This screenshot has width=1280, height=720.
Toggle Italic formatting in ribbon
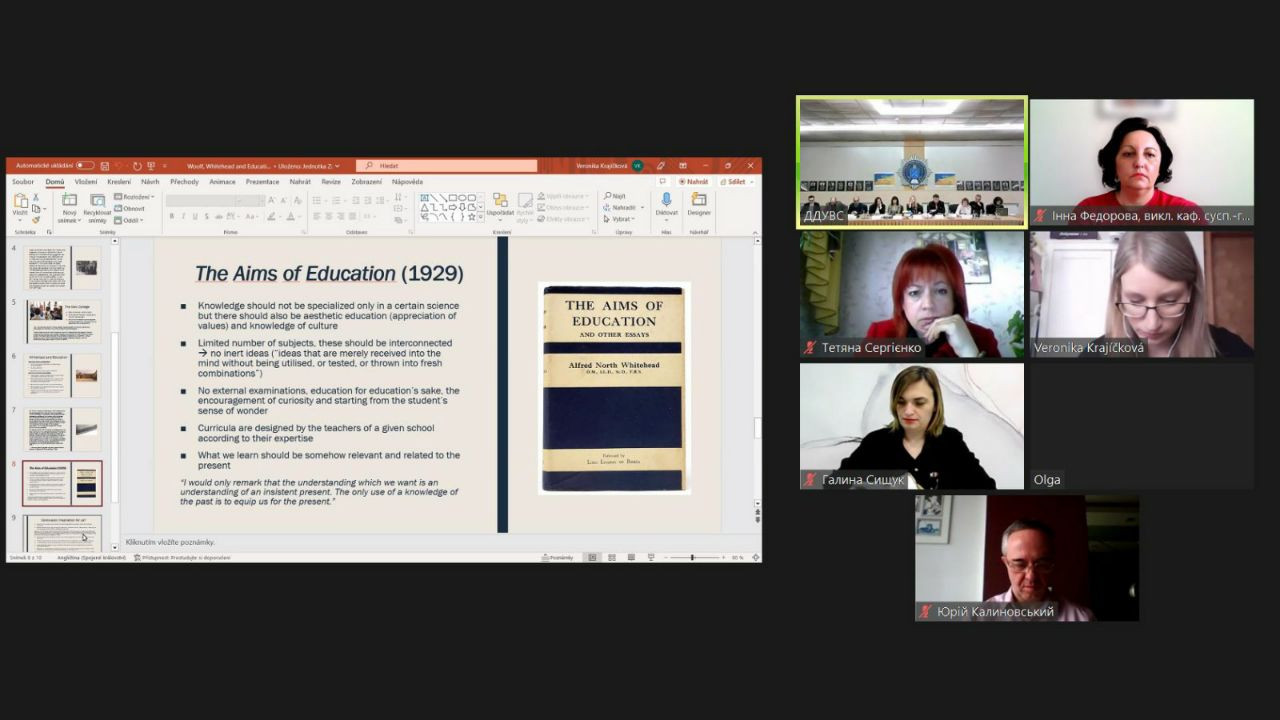(x=184, y=216)
